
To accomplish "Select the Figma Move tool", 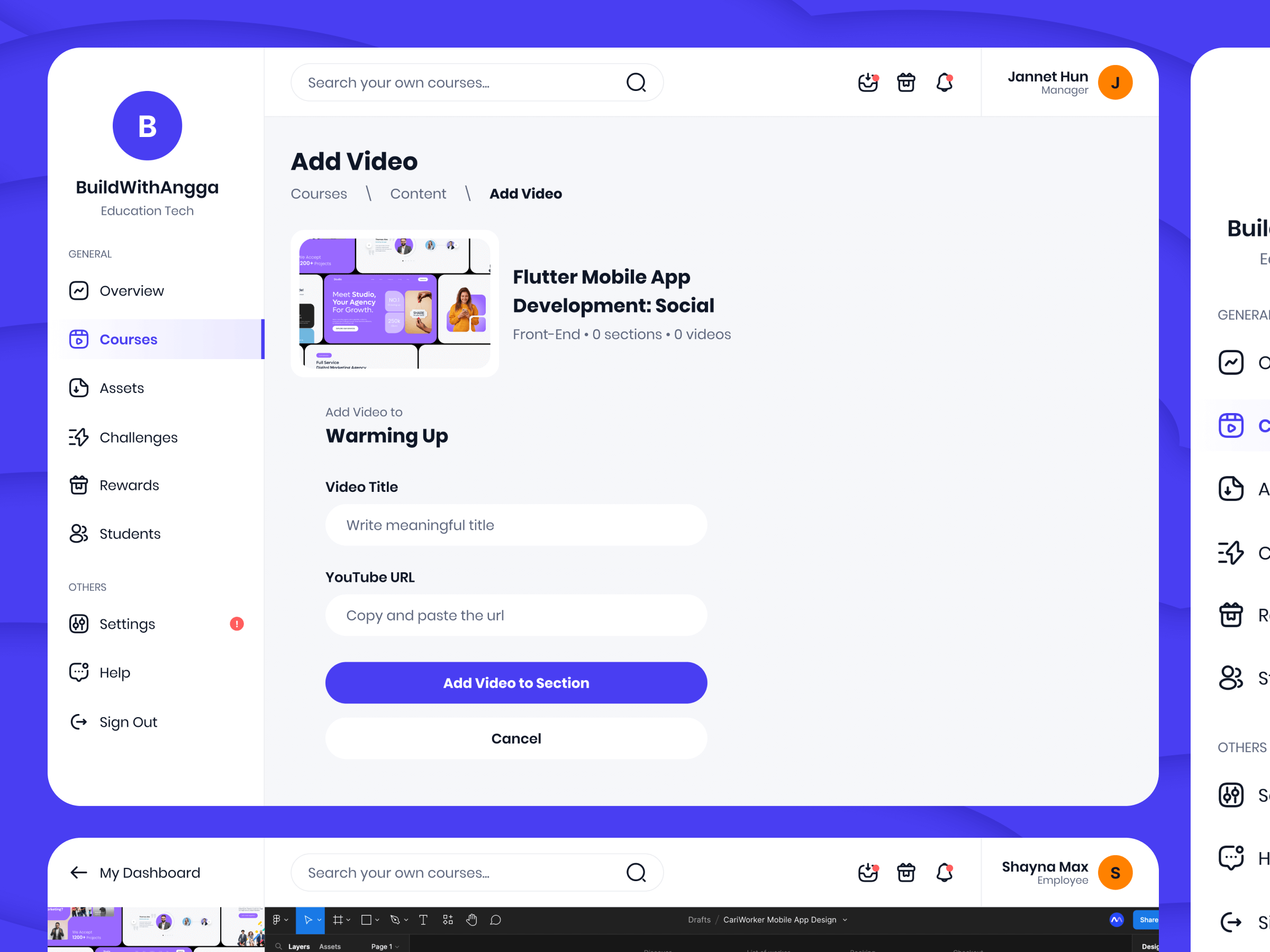I will point(308,920).
